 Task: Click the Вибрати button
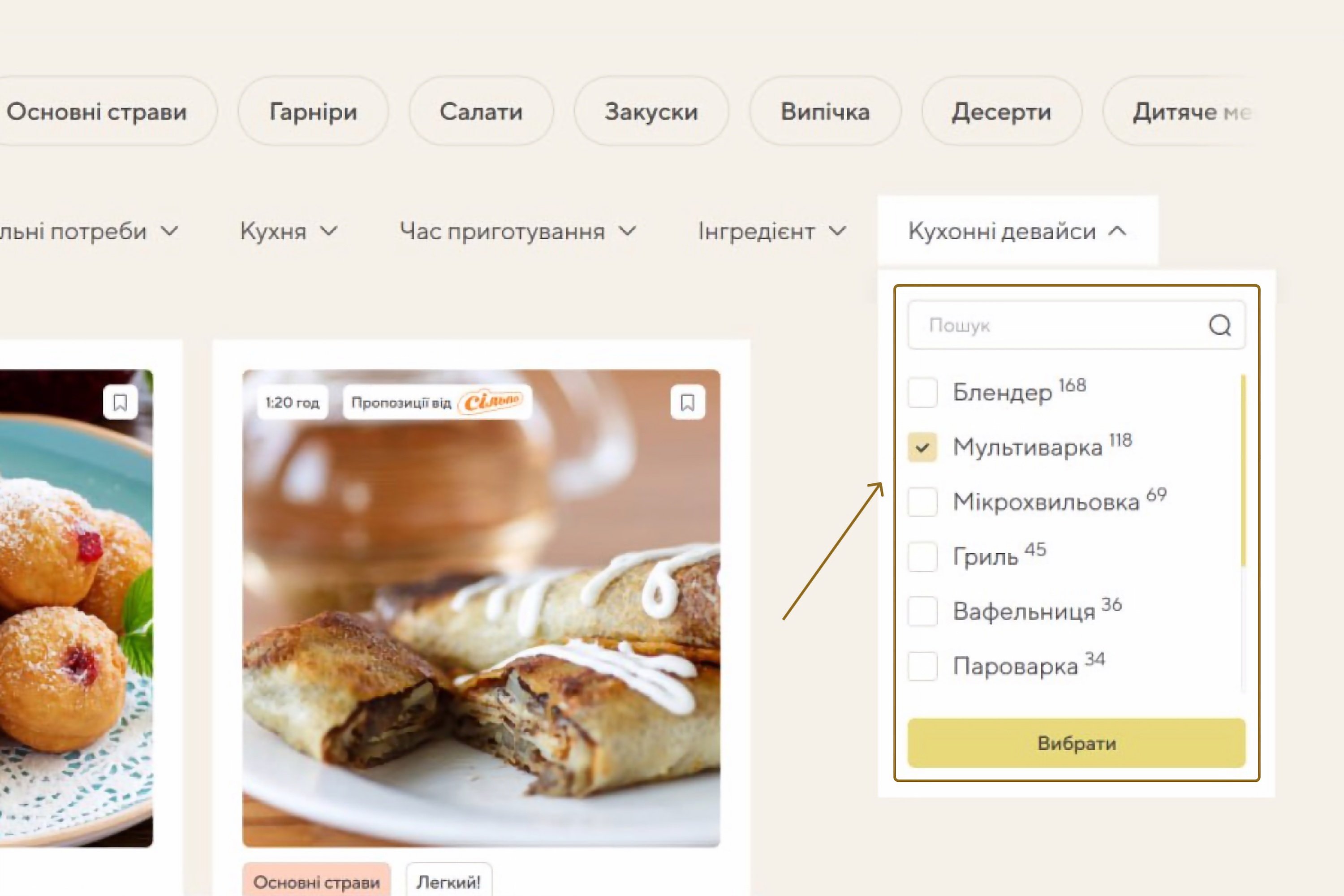click(x=1077, y=743)
